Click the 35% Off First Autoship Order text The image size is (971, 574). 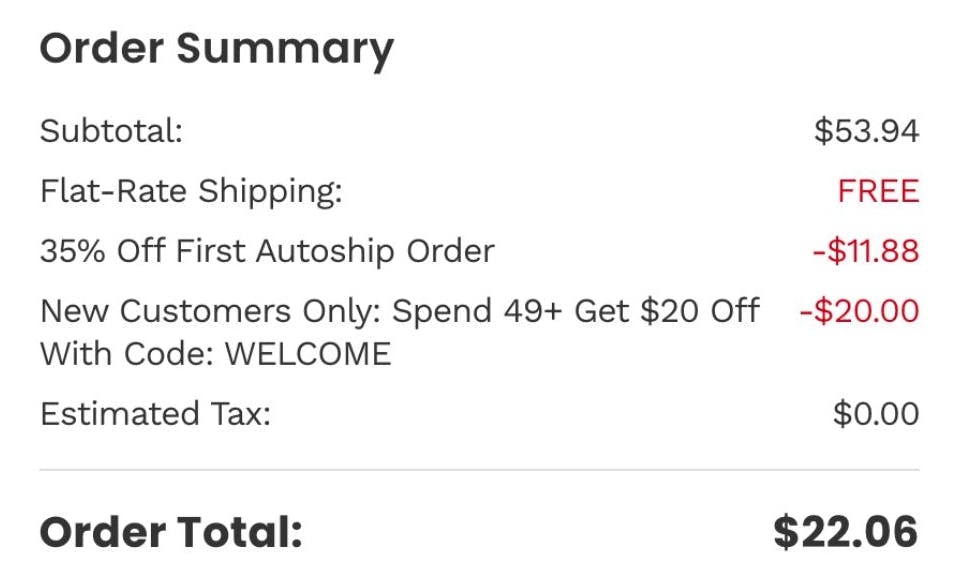pyautogui.click(x=267, y=251)
